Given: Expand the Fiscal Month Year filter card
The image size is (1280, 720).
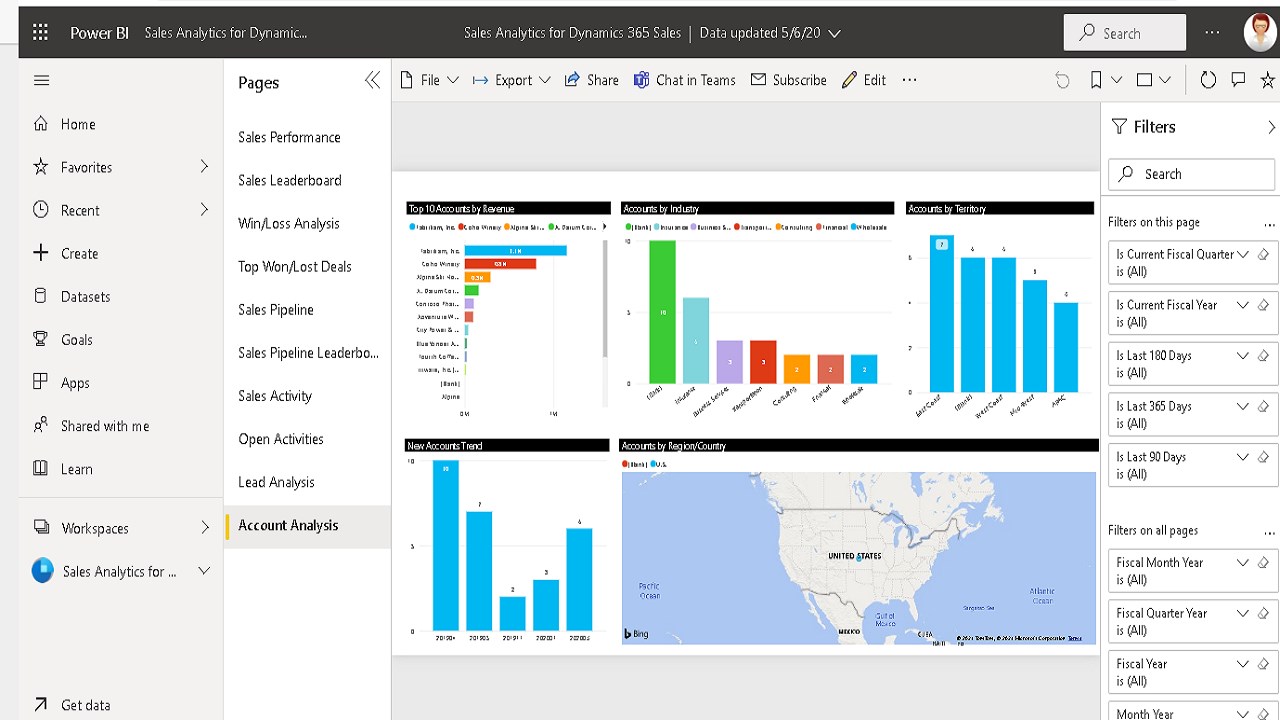Looking at the screenshot, I should (x=1243, y=563).
